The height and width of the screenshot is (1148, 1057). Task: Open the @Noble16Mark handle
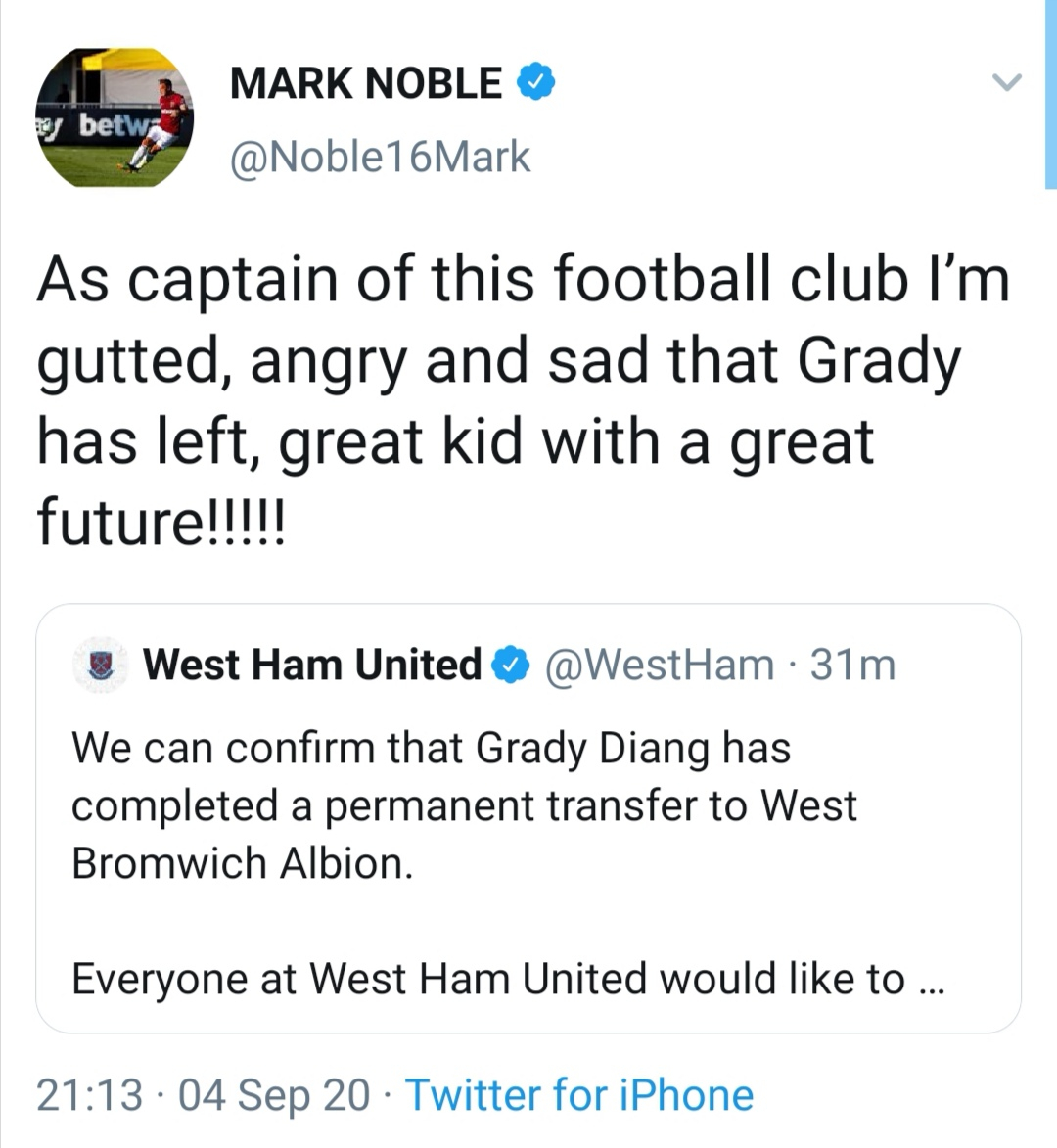(380, 157)
